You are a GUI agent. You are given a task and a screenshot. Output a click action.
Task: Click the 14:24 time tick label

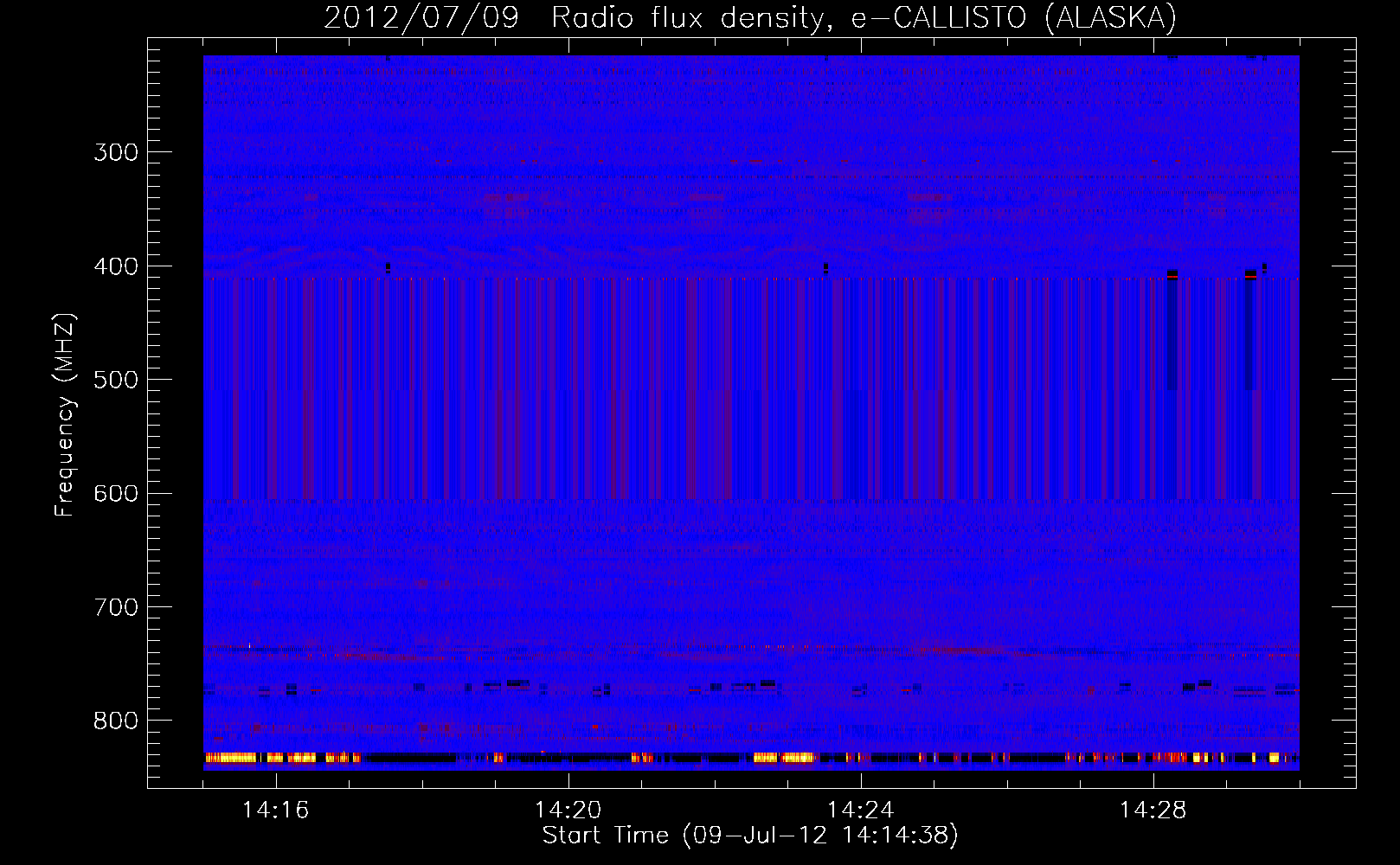click(860, 810)
